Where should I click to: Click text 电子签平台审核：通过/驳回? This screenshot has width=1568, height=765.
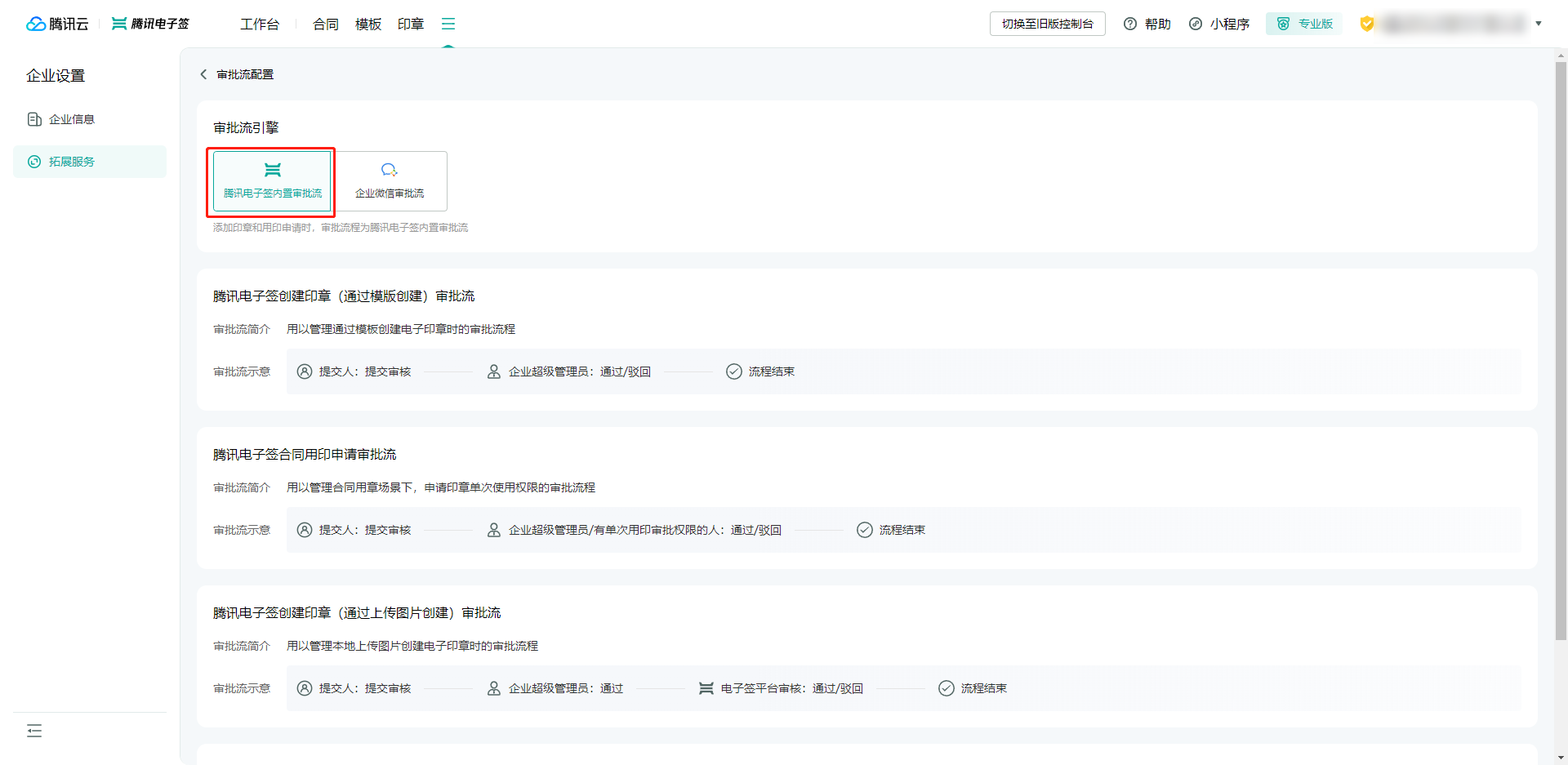[792, 688]
